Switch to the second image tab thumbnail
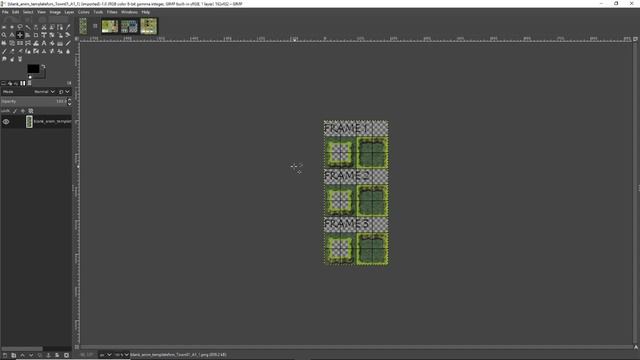 [x=110, y=26]
